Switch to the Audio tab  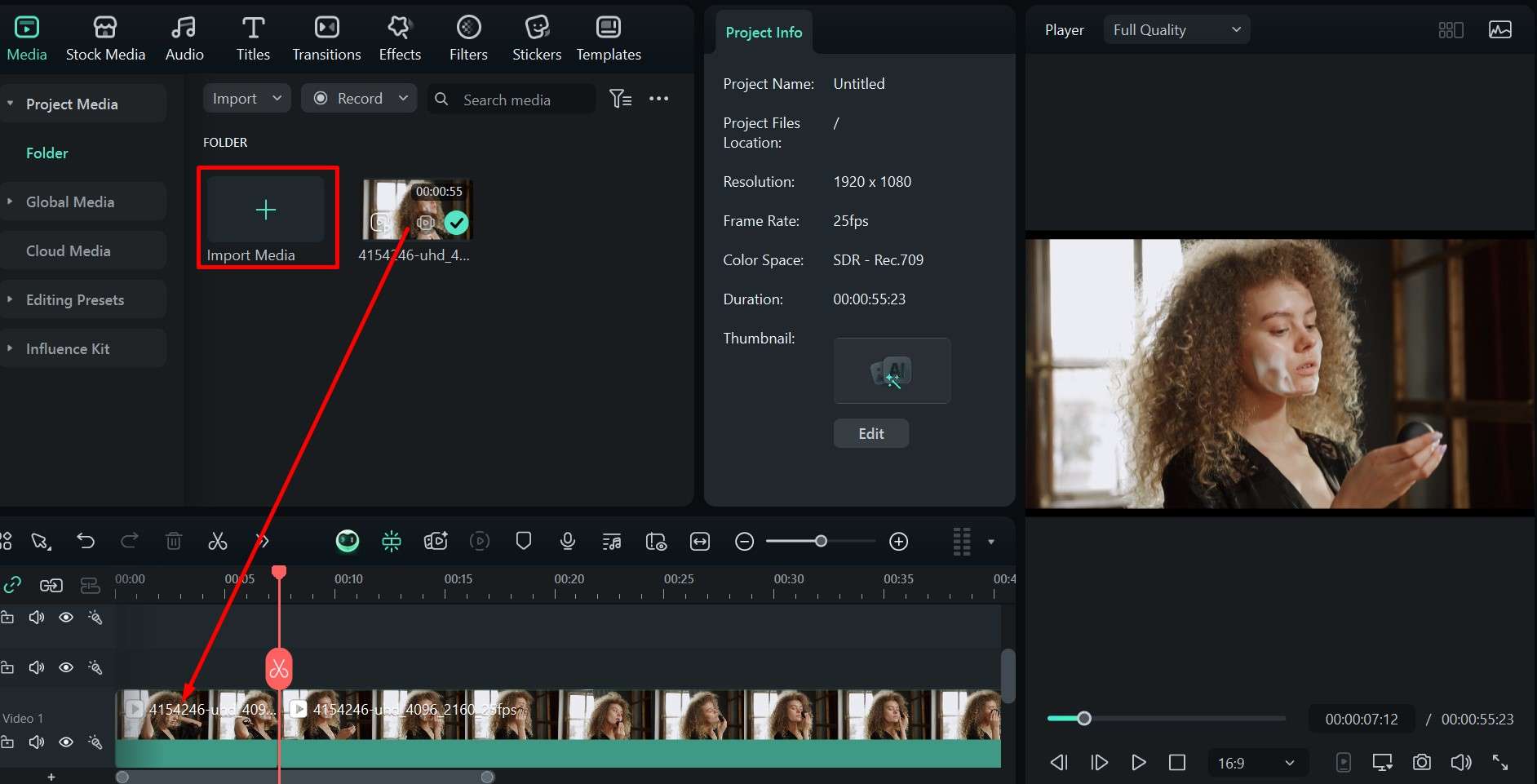(x=184, y=39)
